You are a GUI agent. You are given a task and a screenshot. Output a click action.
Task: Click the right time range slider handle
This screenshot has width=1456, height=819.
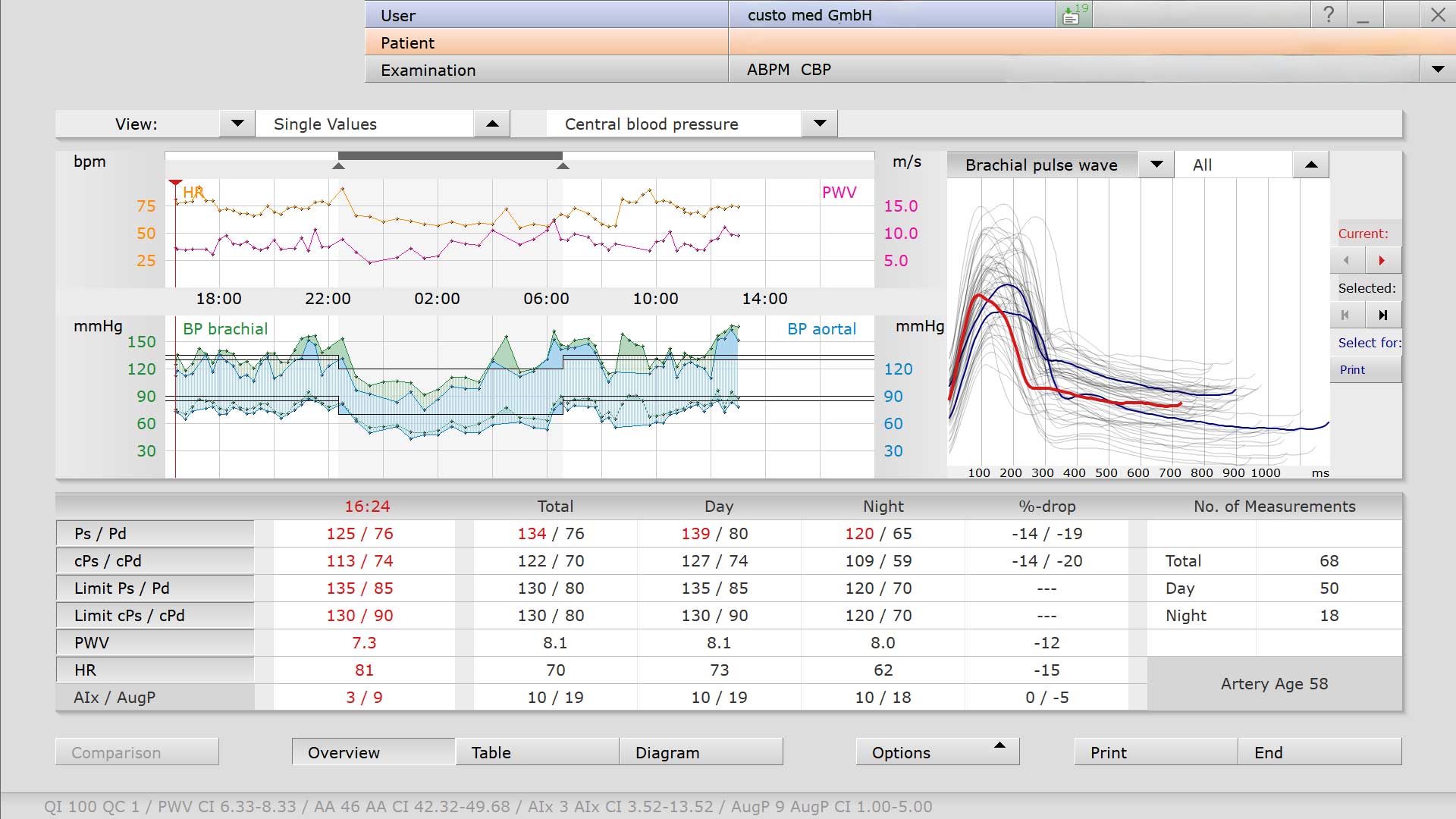pyautogui.click(x=563, y=165)
